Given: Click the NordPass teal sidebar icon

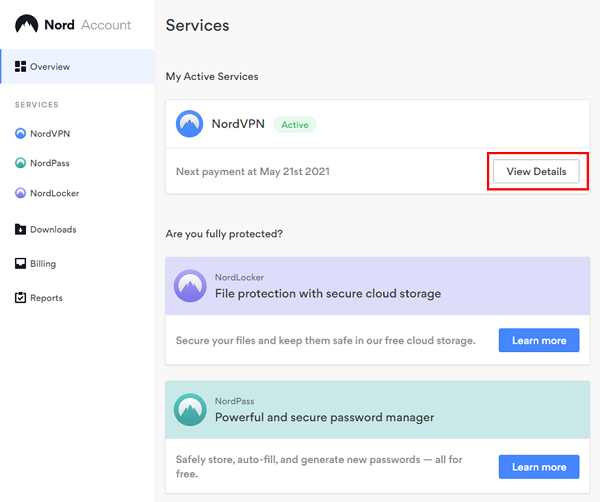Looking at the screenshot, I should (20, 163).
